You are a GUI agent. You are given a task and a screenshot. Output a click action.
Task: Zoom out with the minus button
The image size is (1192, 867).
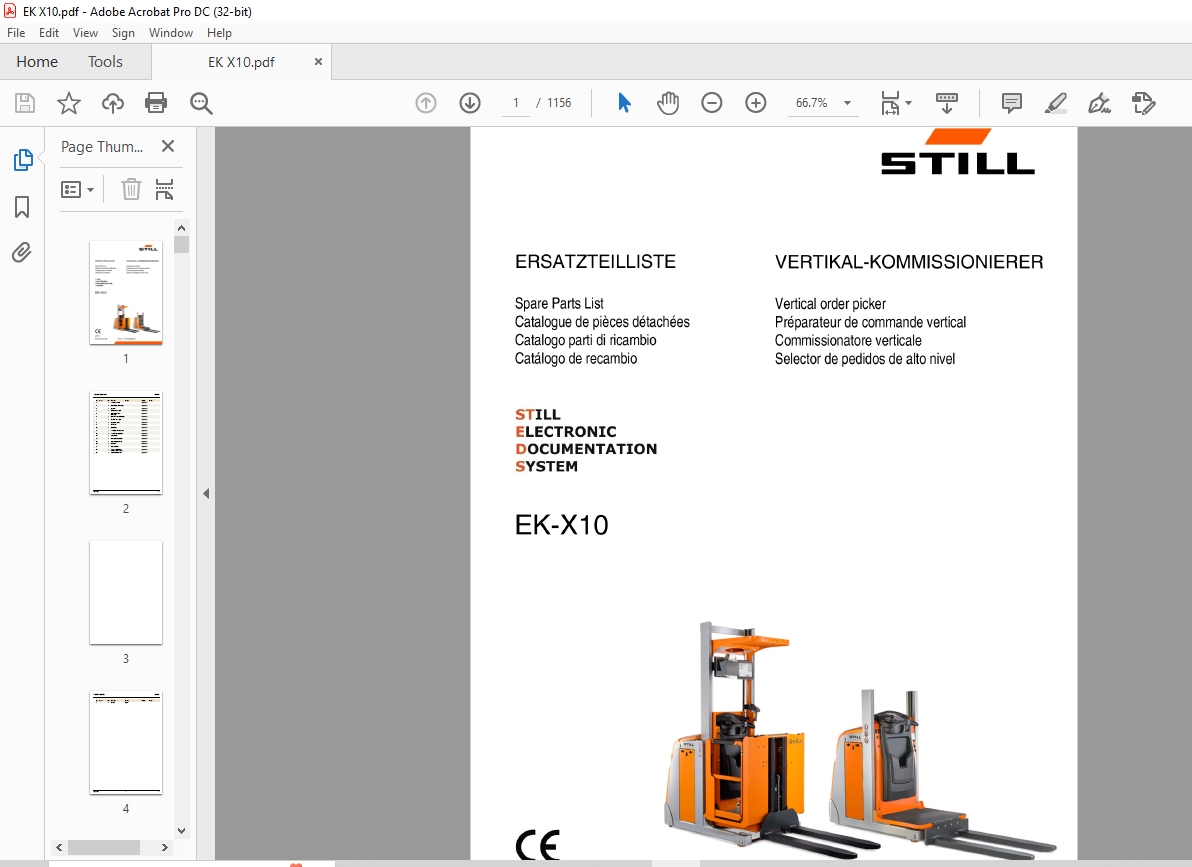(712, 103)
